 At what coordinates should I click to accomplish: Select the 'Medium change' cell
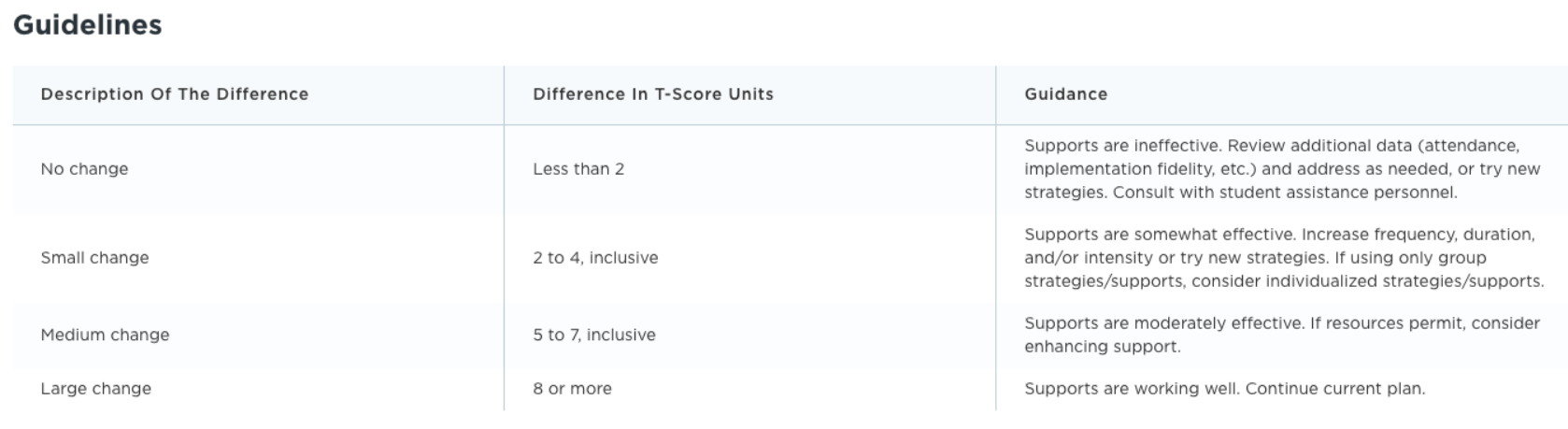tap(105, 335)
